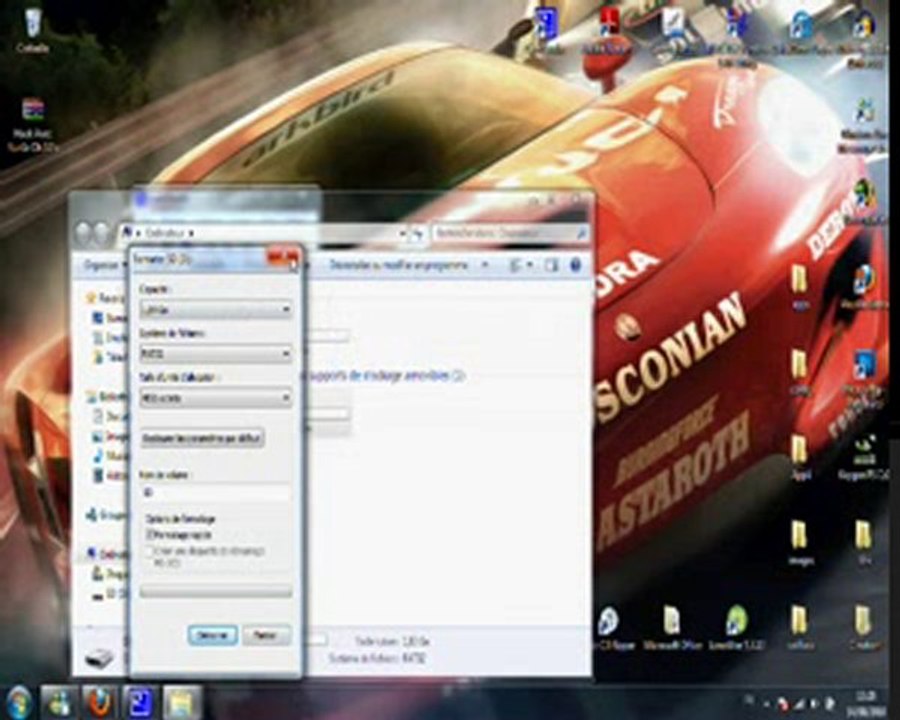Select the WinRAR books icon on desktop
Image resolution: width=900 pixels, height=720 pixels.
33,123
